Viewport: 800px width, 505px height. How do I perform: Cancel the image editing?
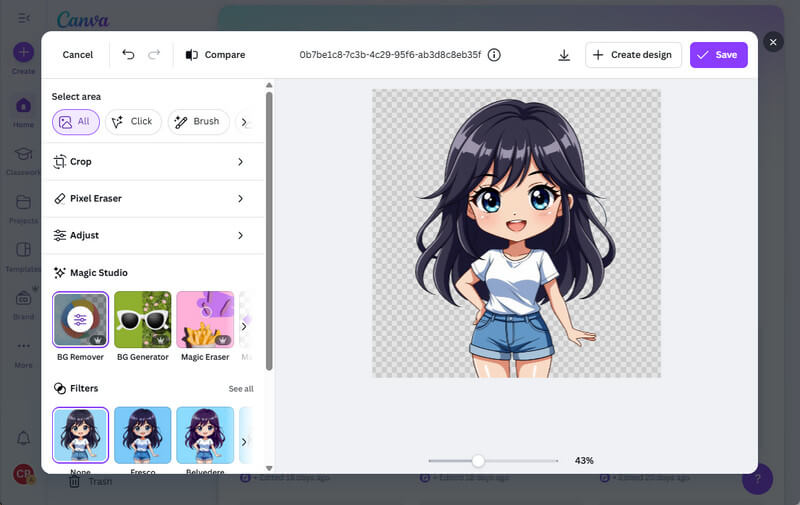78,55
